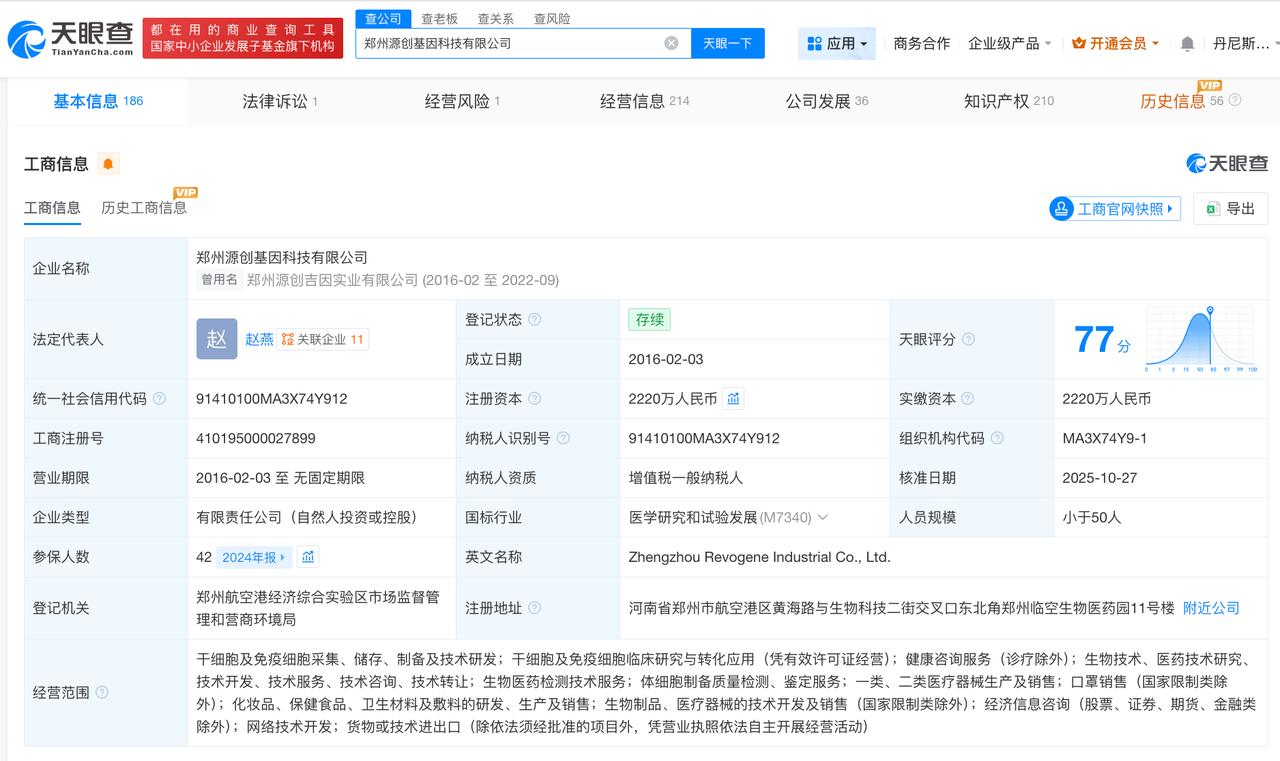Click the chart icon beside 2220万人民币 registered capital

pos(733,398)
